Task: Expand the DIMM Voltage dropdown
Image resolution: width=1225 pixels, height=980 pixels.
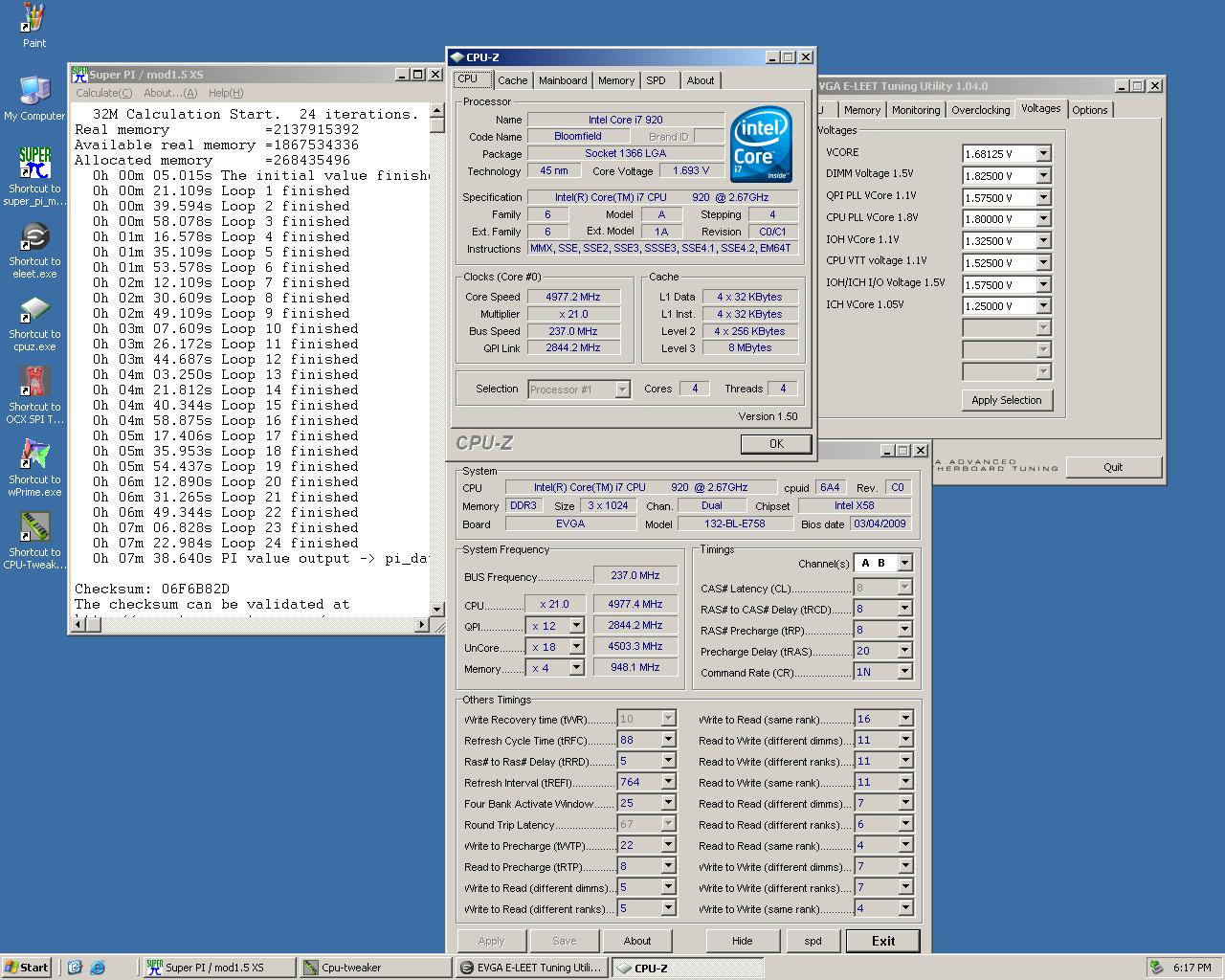Action: [x=1043, y=175]
